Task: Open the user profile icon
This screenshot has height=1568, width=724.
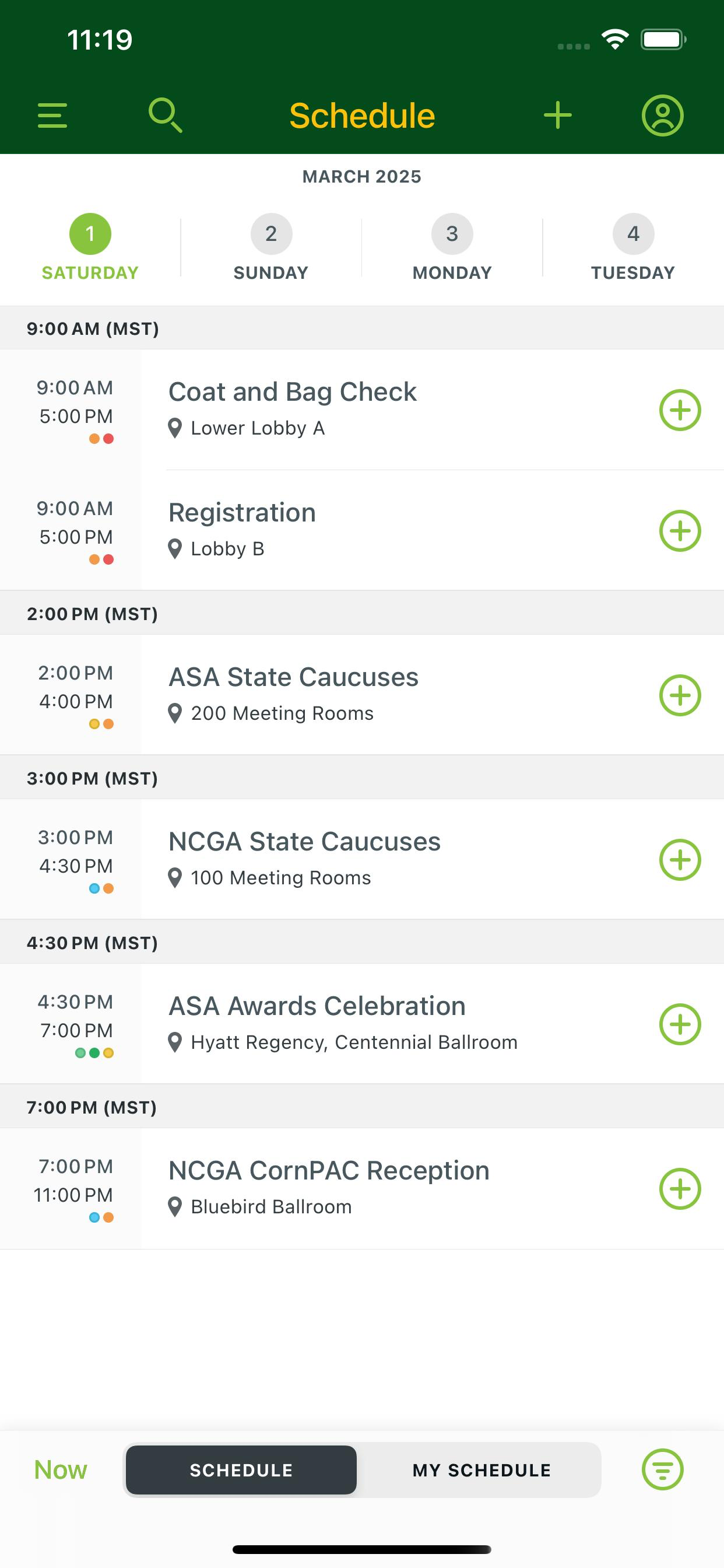Action: [663, 116]
